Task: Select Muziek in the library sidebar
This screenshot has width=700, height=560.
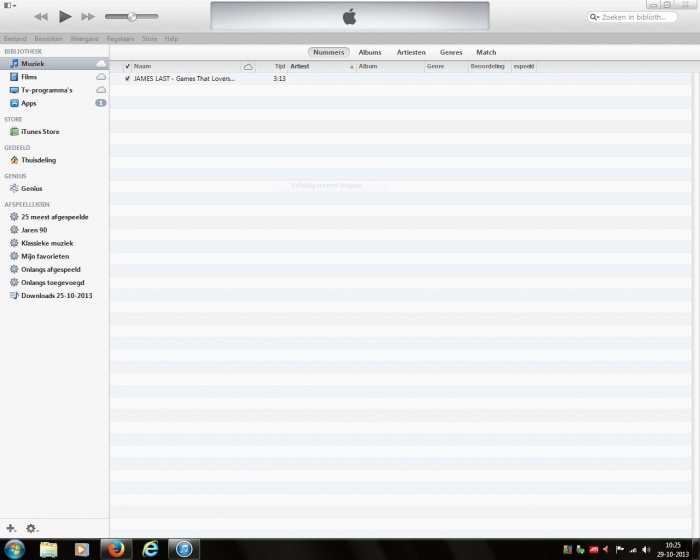Action: point(54,63)
